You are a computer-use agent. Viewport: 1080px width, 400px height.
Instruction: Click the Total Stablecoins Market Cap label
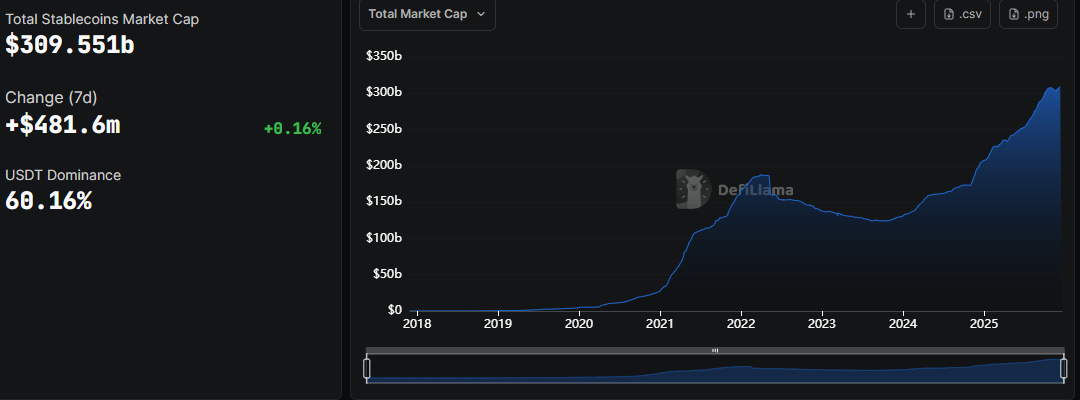tap(102, 19)
